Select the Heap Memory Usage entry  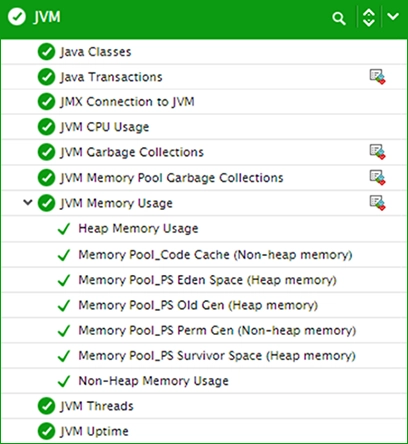pos(138,229)
